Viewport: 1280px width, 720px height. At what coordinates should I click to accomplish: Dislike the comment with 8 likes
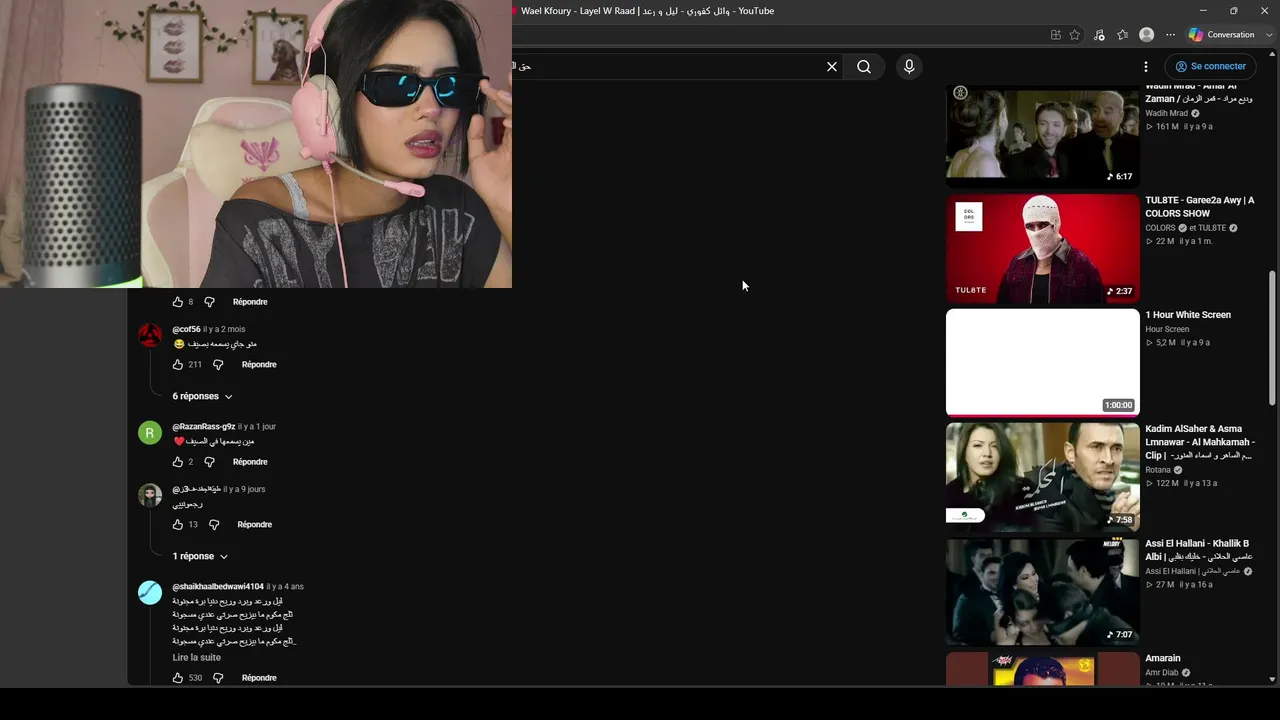pyautogui.click(x=209, y=302)
